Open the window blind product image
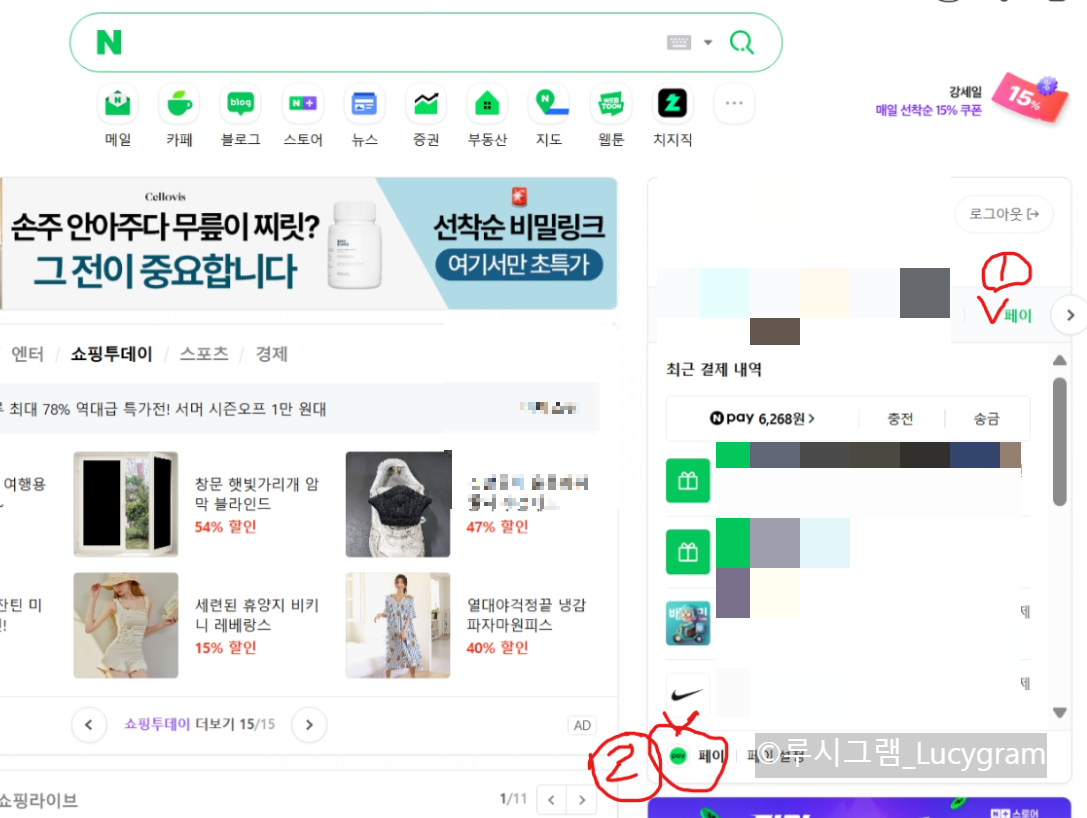 tap(125, 504)
